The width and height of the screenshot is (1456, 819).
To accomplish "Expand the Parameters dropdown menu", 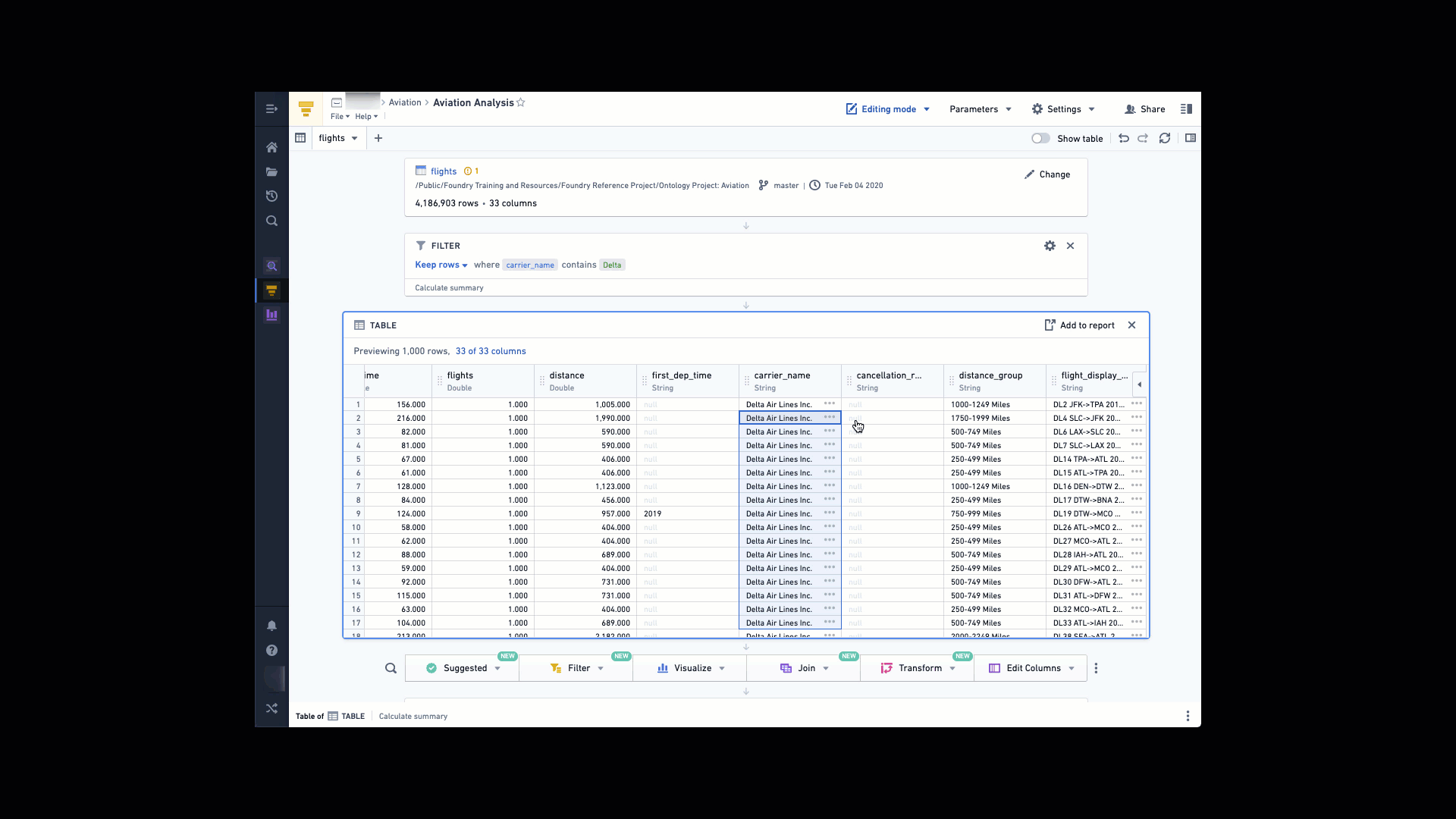I will (x=980, y=109).
